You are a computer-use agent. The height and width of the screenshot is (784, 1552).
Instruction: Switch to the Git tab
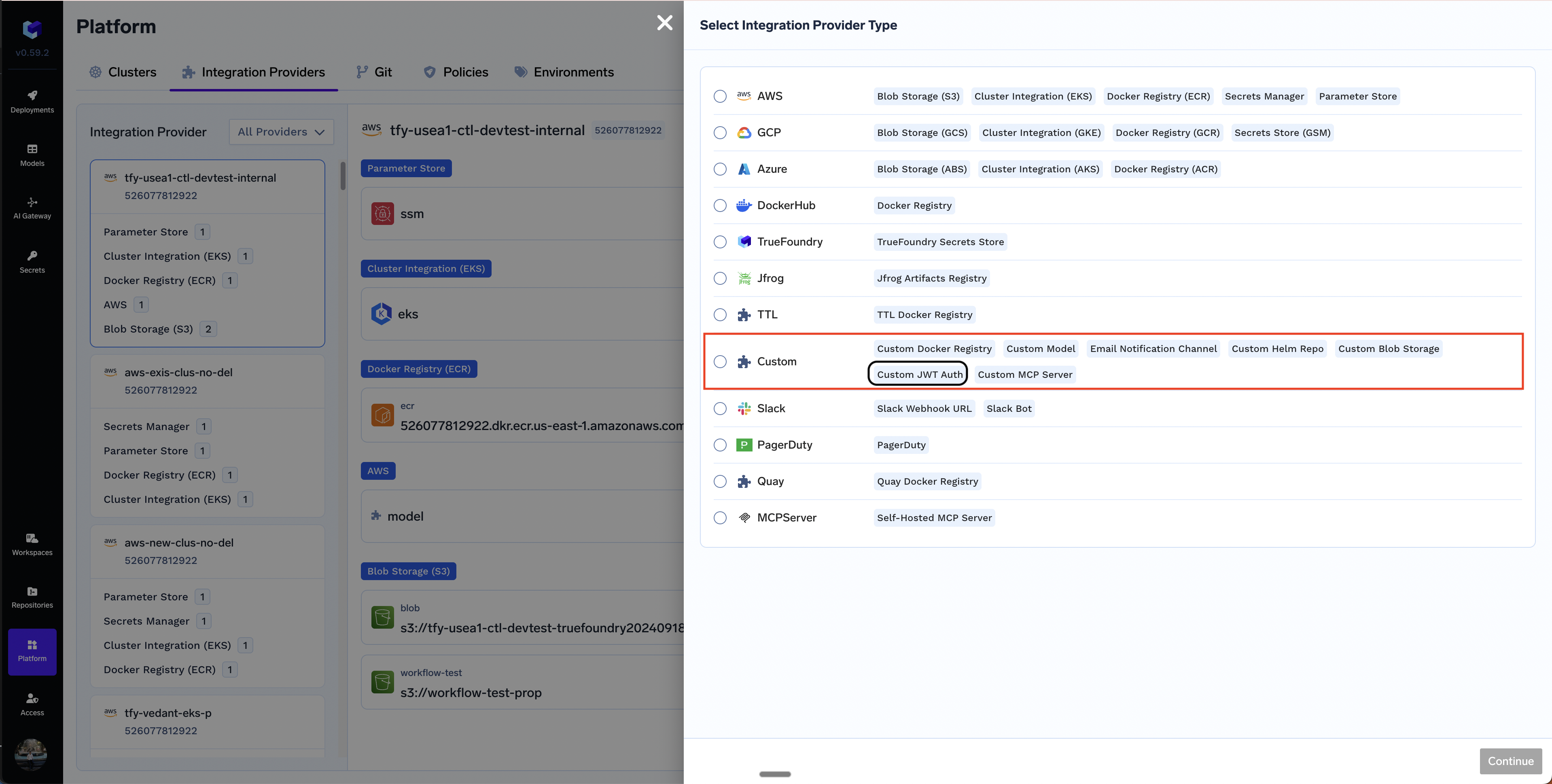[x=374, y=72]
